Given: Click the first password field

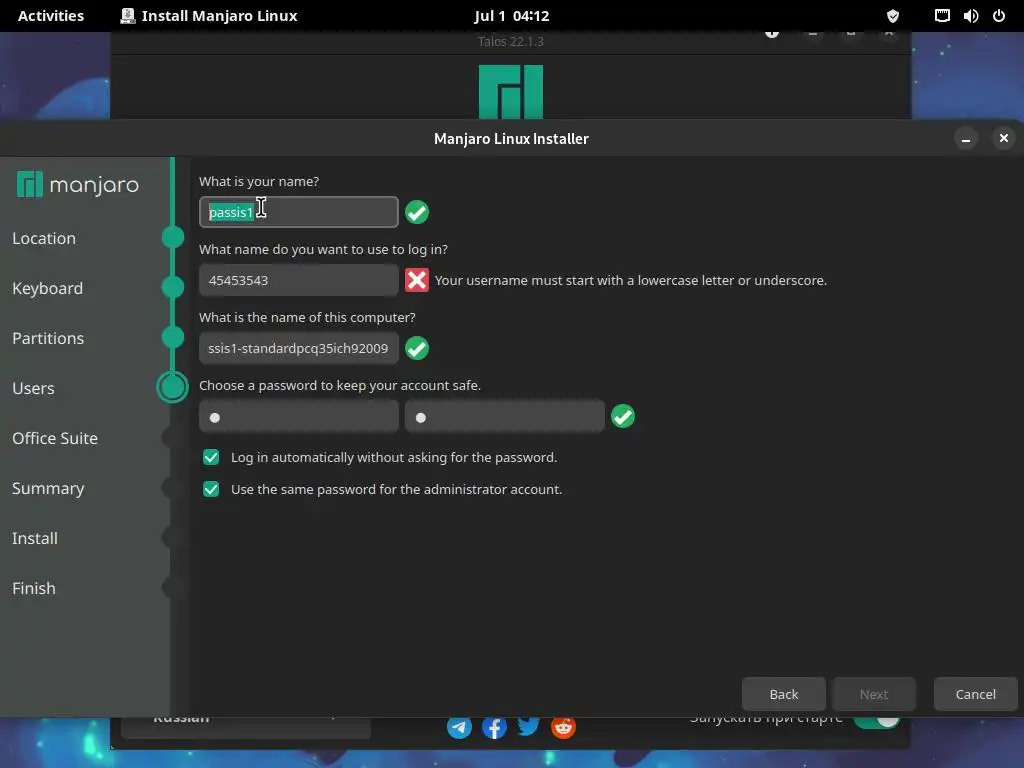Looking at the screenshot, I should tap(298, 417).
